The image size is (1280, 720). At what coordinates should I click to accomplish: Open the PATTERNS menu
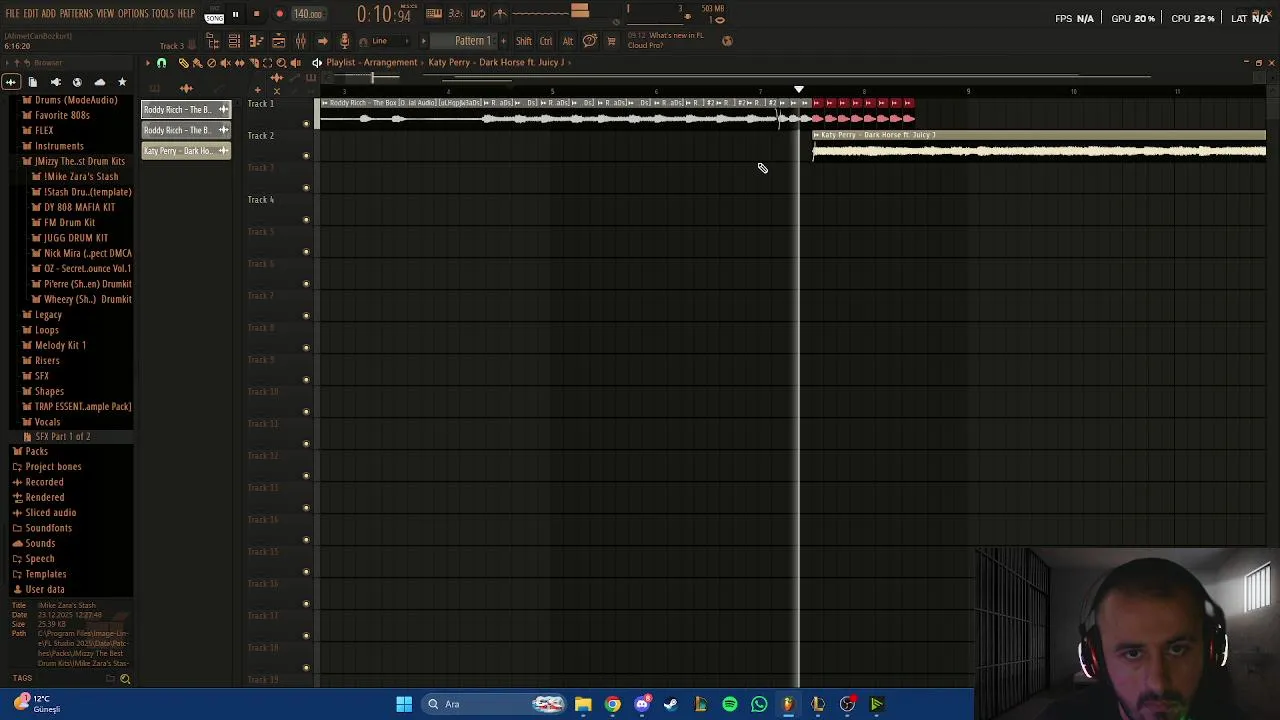(x=76, y=14)
